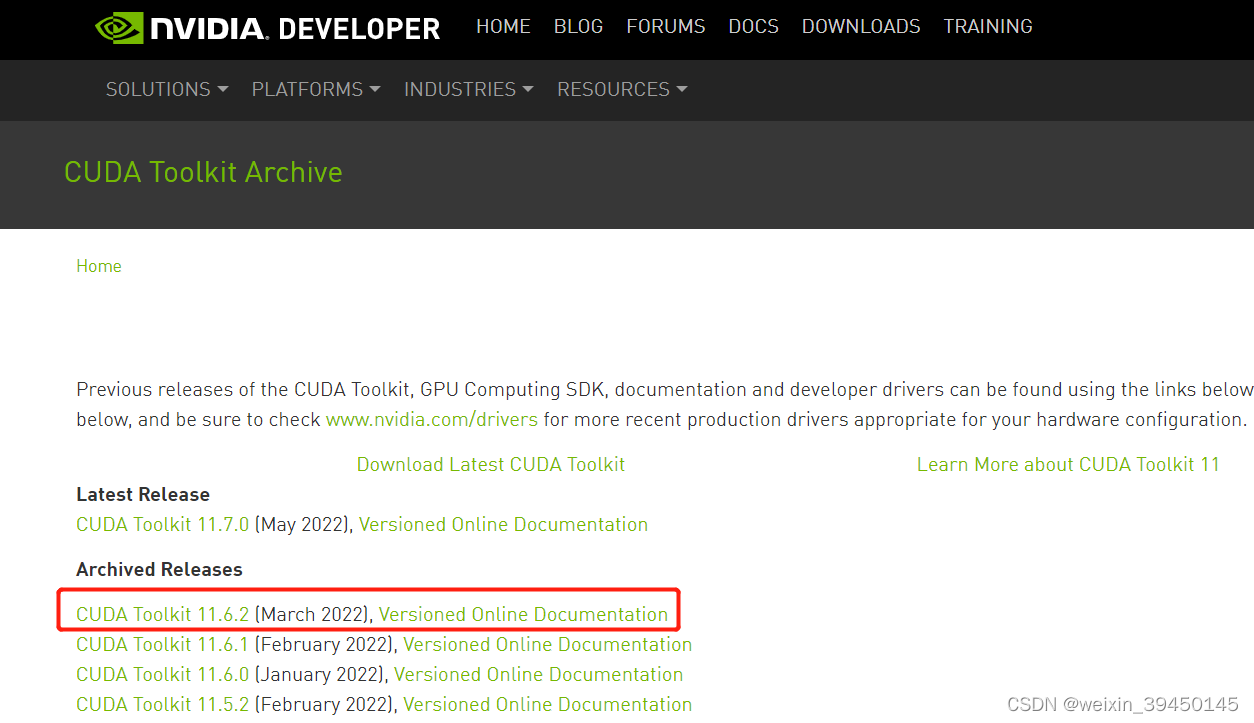
Task: Open DOCS in the top navigation
Action: click(x=753, y=27)
